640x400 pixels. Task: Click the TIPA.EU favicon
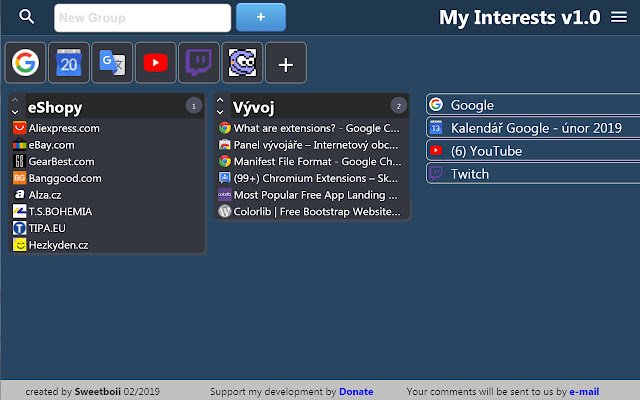coord(19,228)
